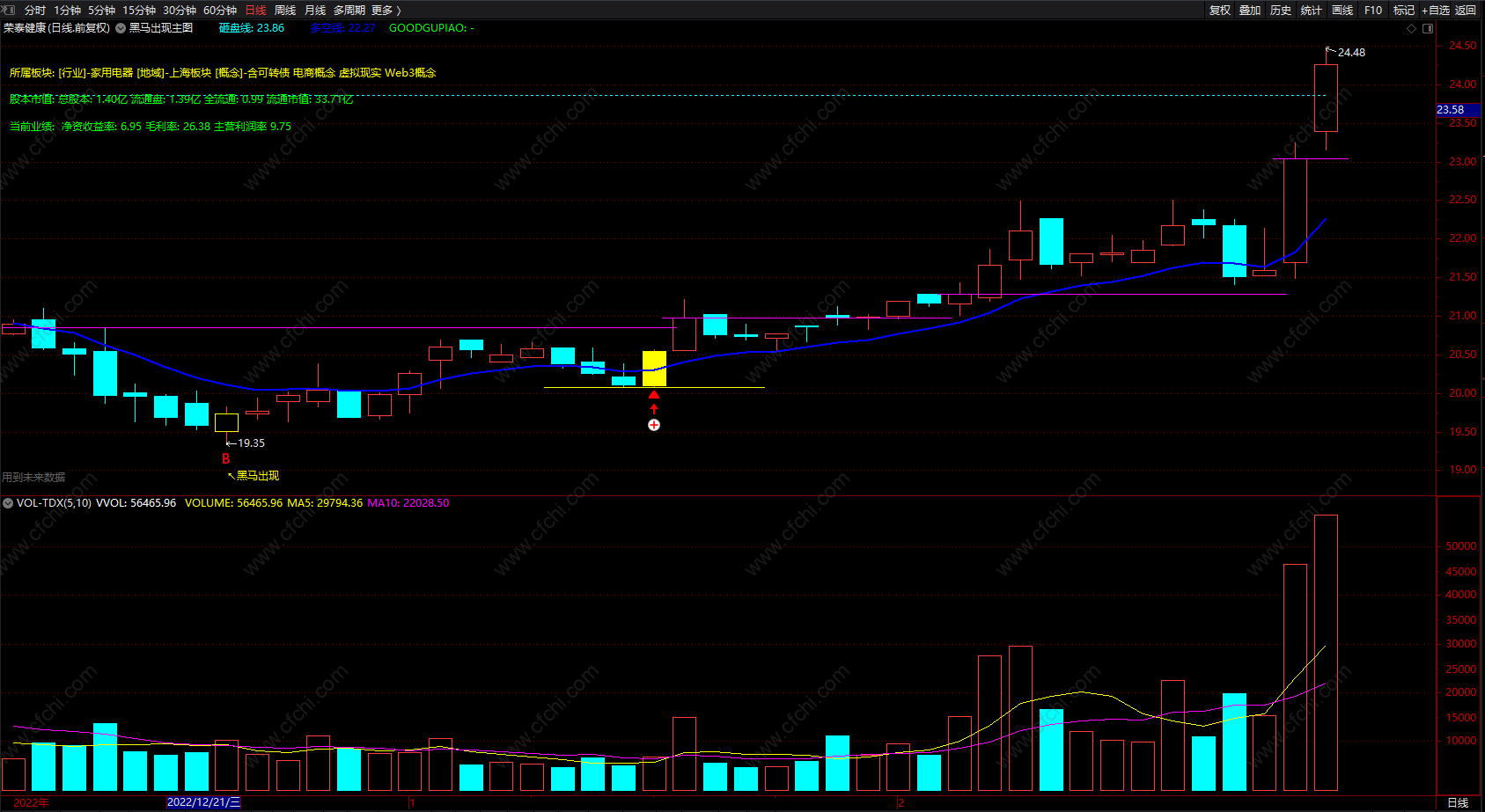Toggle the side panel icon near the price axis
This screenshot has width=1485, height=812.
(1428, 28)
